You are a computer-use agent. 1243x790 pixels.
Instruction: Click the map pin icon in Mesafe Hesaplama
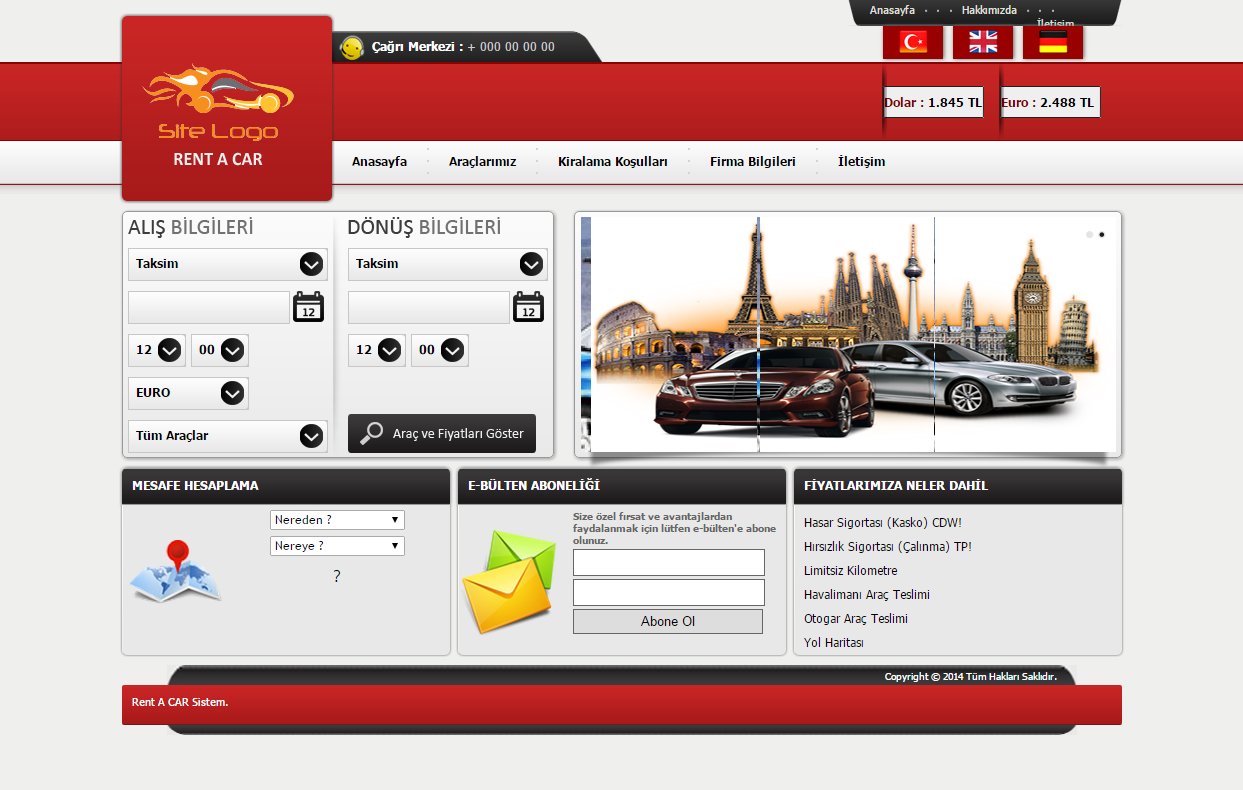176,571
